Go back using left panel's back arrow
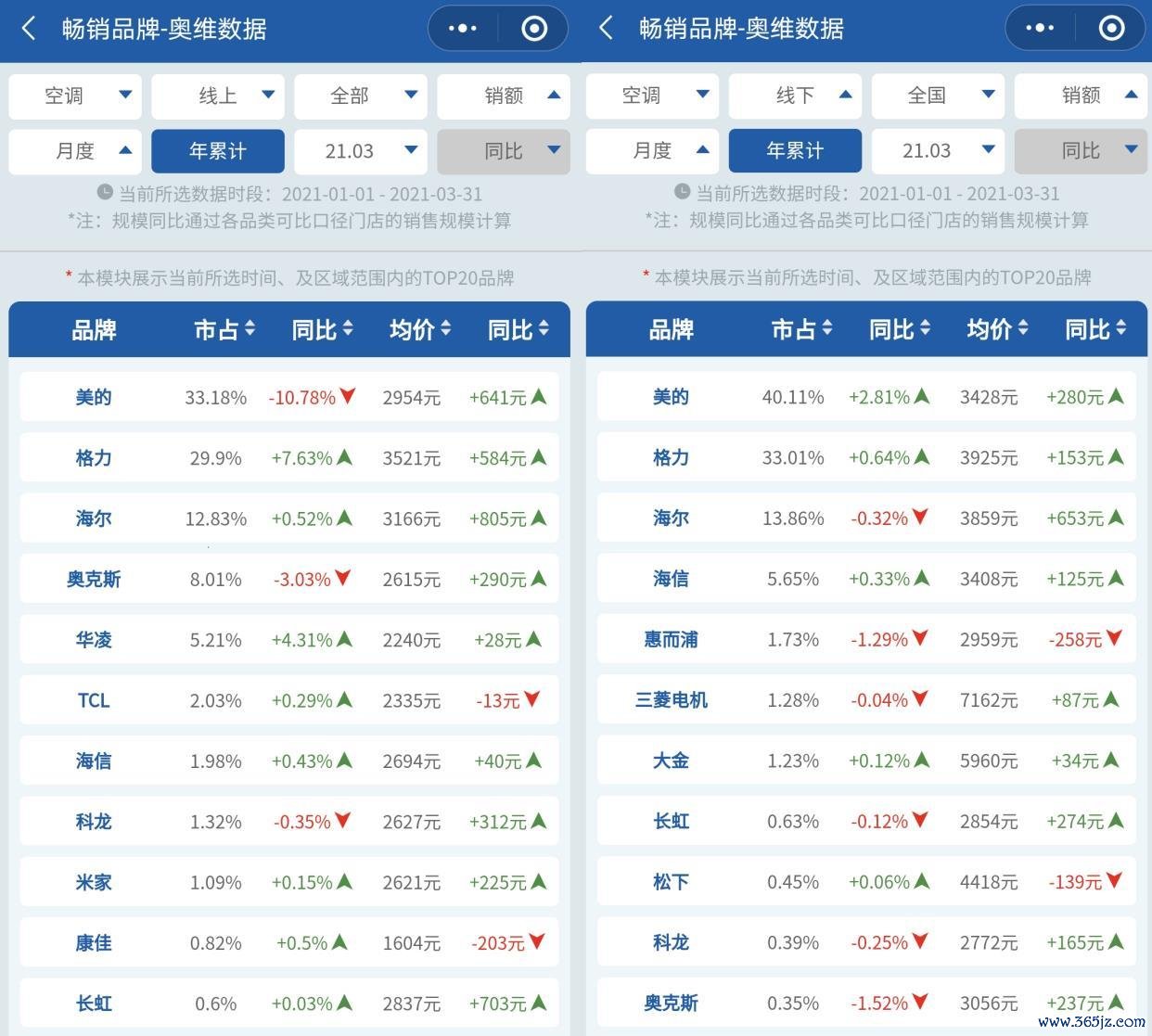The width and height of the screenshot is (1152, 1036). [x=29, y=29]
